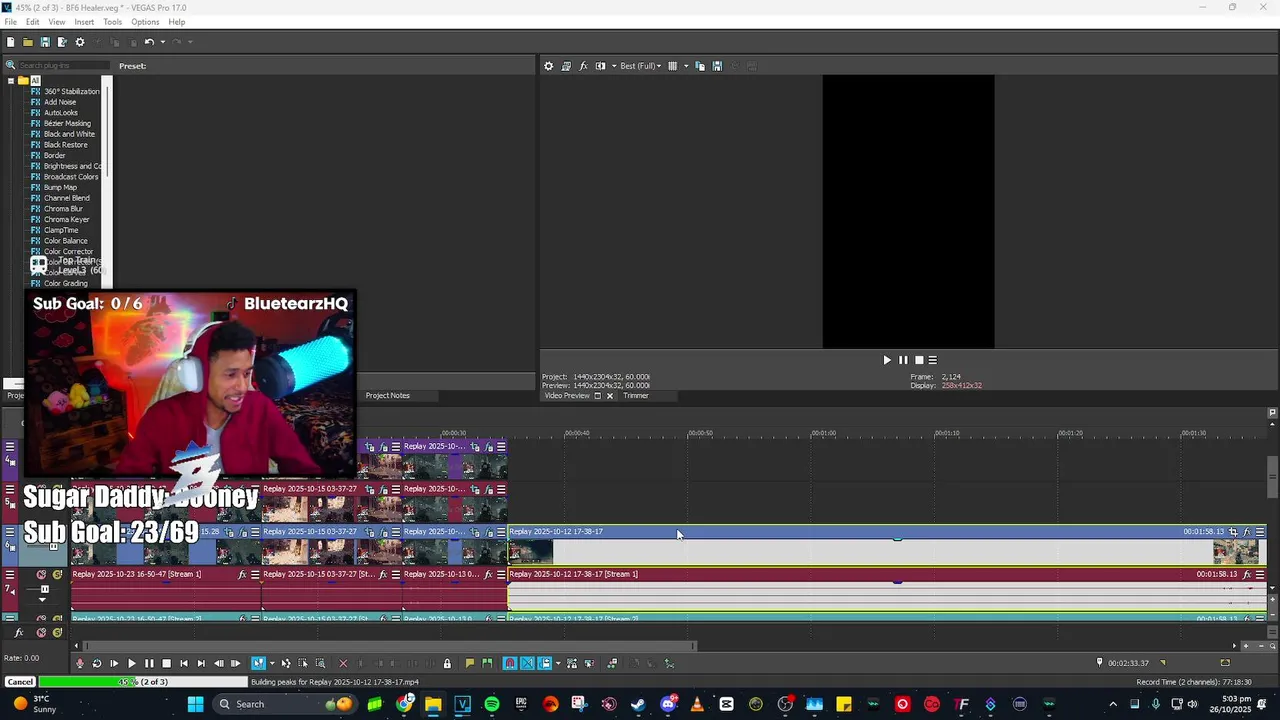Viewport: 1280px width, 720px height.
Task: Open preview Overlays grid dropdown arrow
Action: (x=685, y=66)
